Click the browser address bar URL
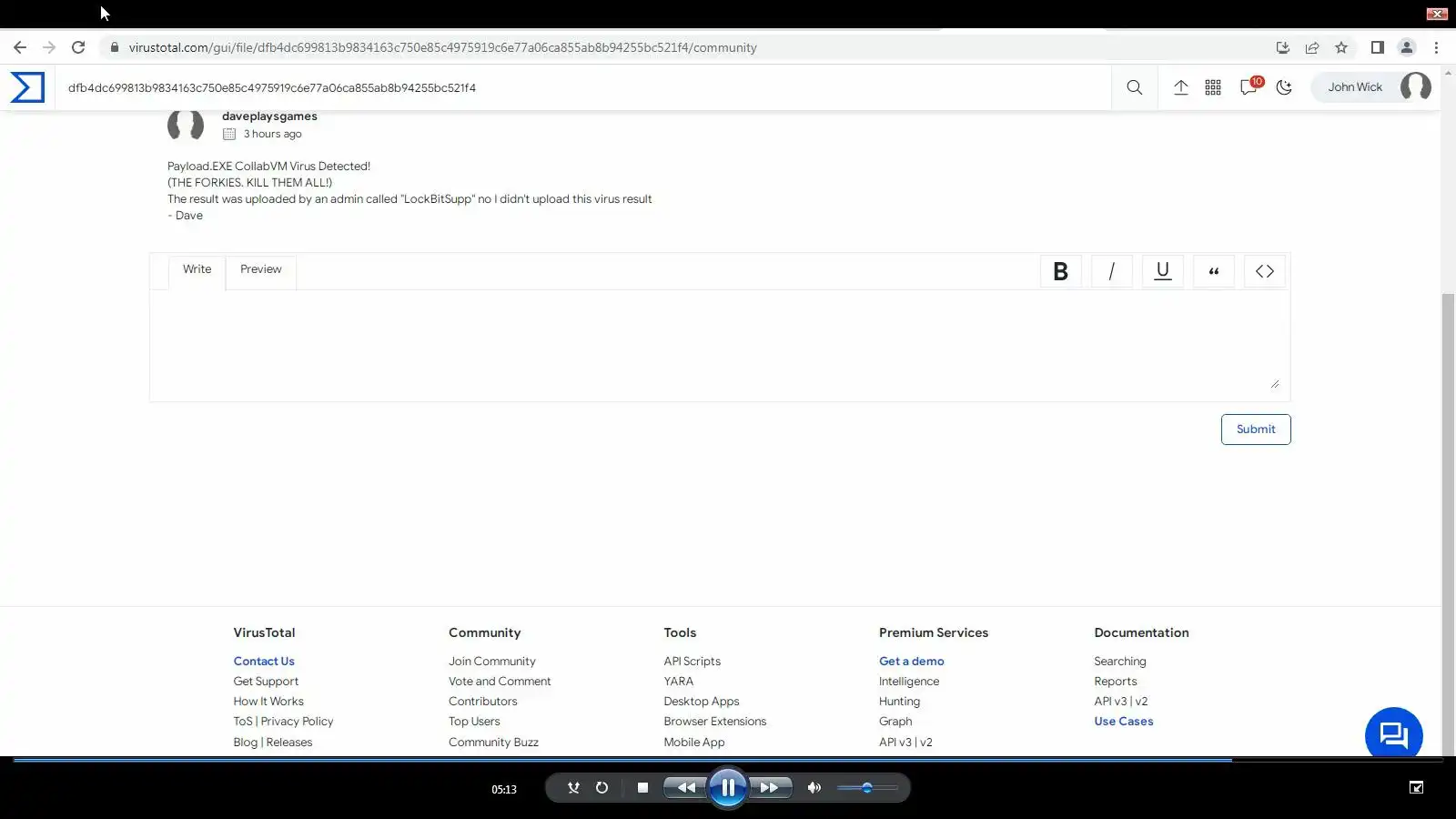The image size is (1456, 819). tap(442, 47)
